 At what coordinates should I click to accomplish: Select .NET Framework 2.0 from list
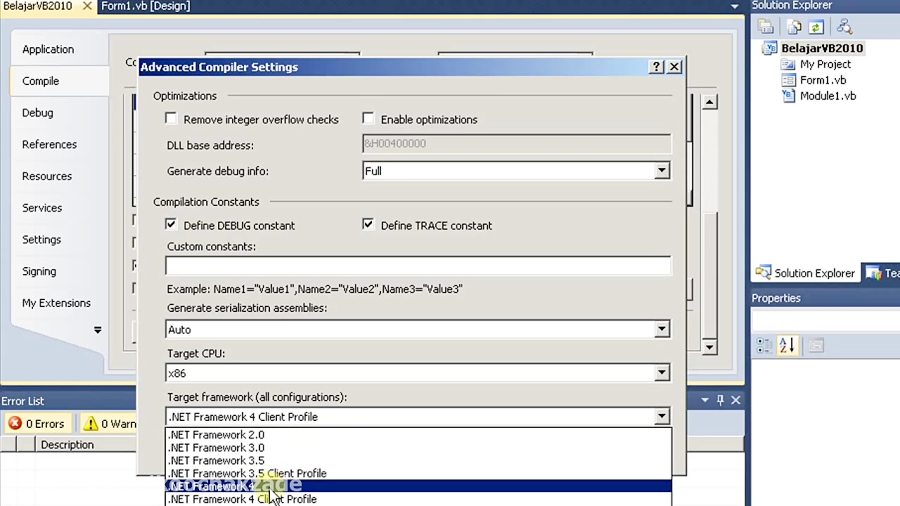tap(418, 435)
